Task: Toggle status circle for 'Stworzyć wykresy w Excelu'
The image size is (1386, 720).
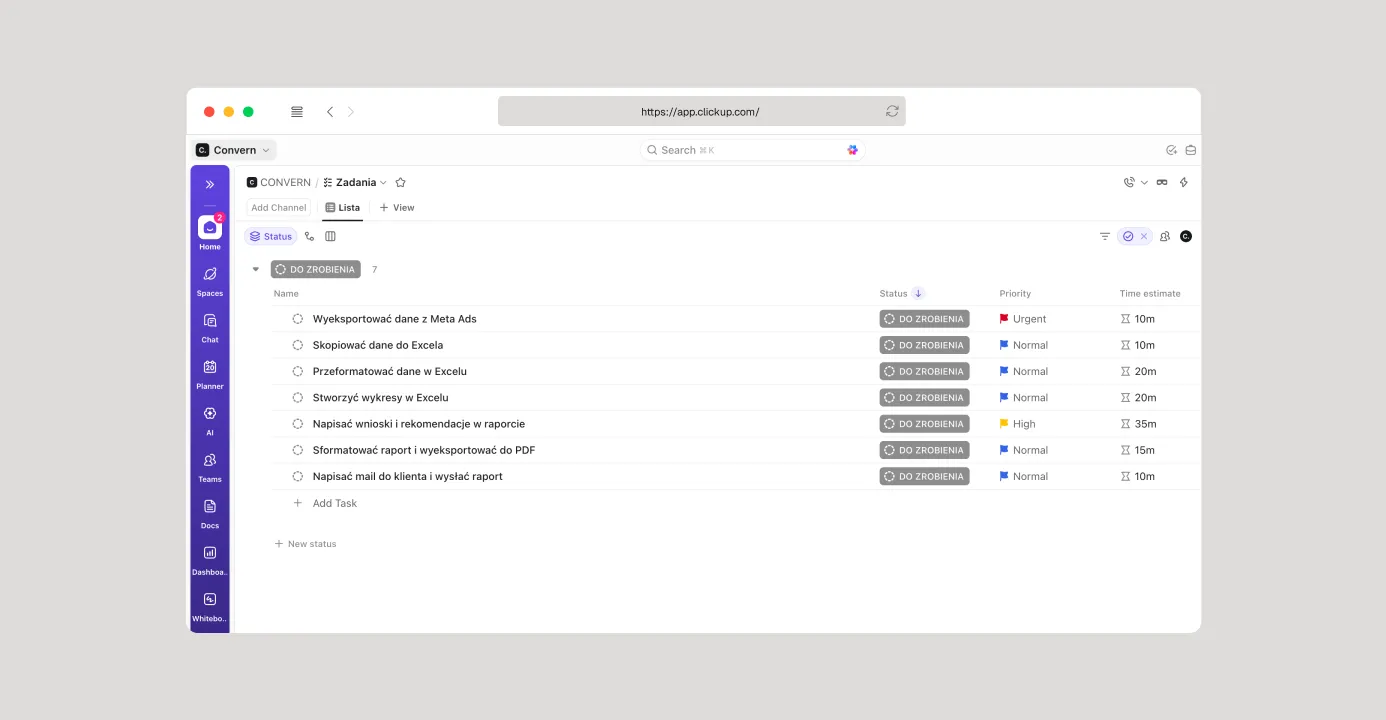Action: click(x=297, y=398)
